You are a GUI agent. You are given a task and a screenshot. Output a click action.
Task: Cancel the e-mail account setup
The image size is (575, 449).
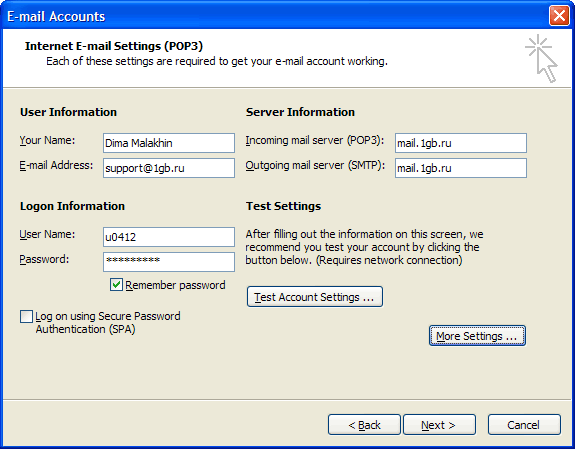click(524, 425)
